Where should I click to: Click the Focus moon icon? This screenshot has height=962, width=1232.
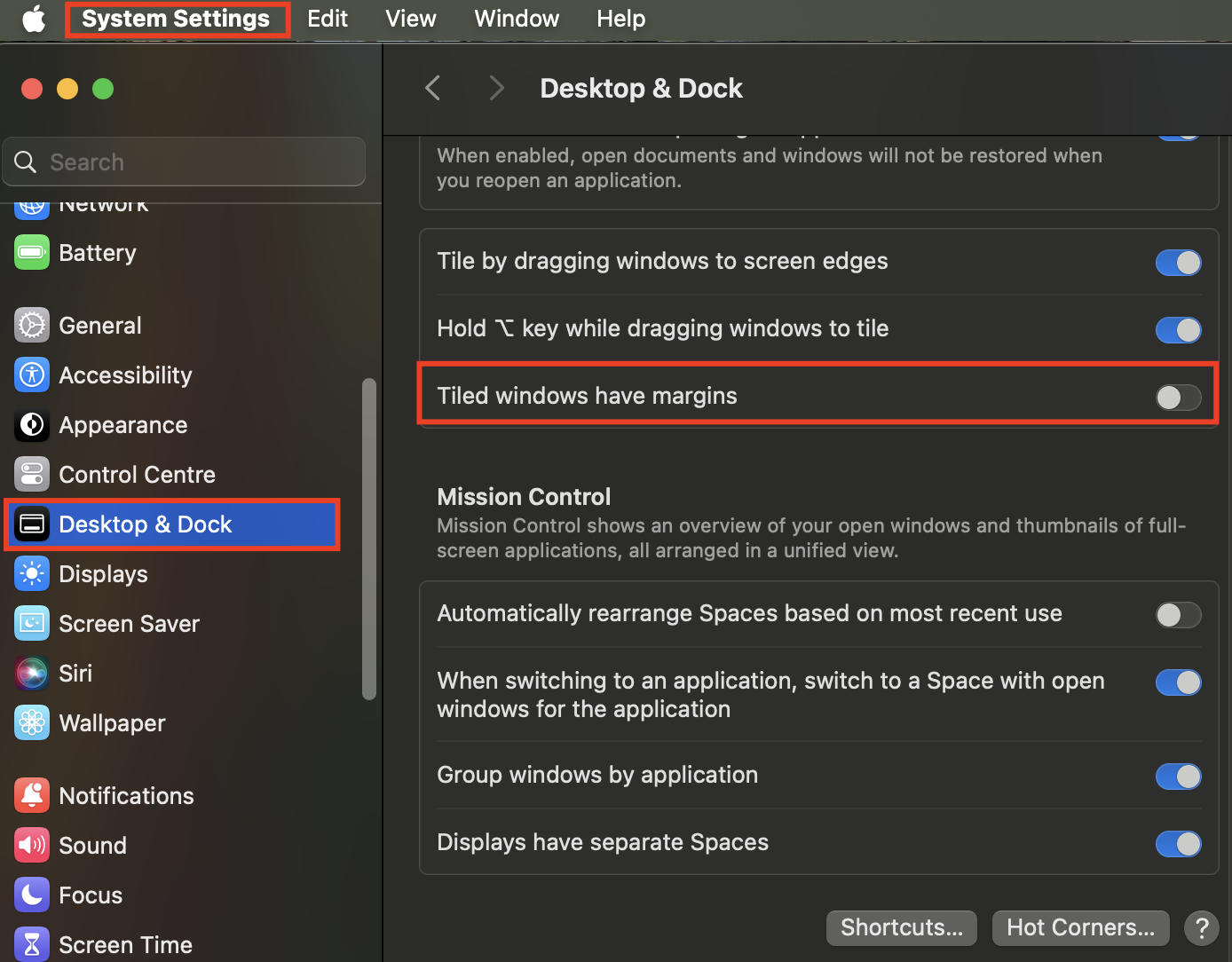coord(32,895)
